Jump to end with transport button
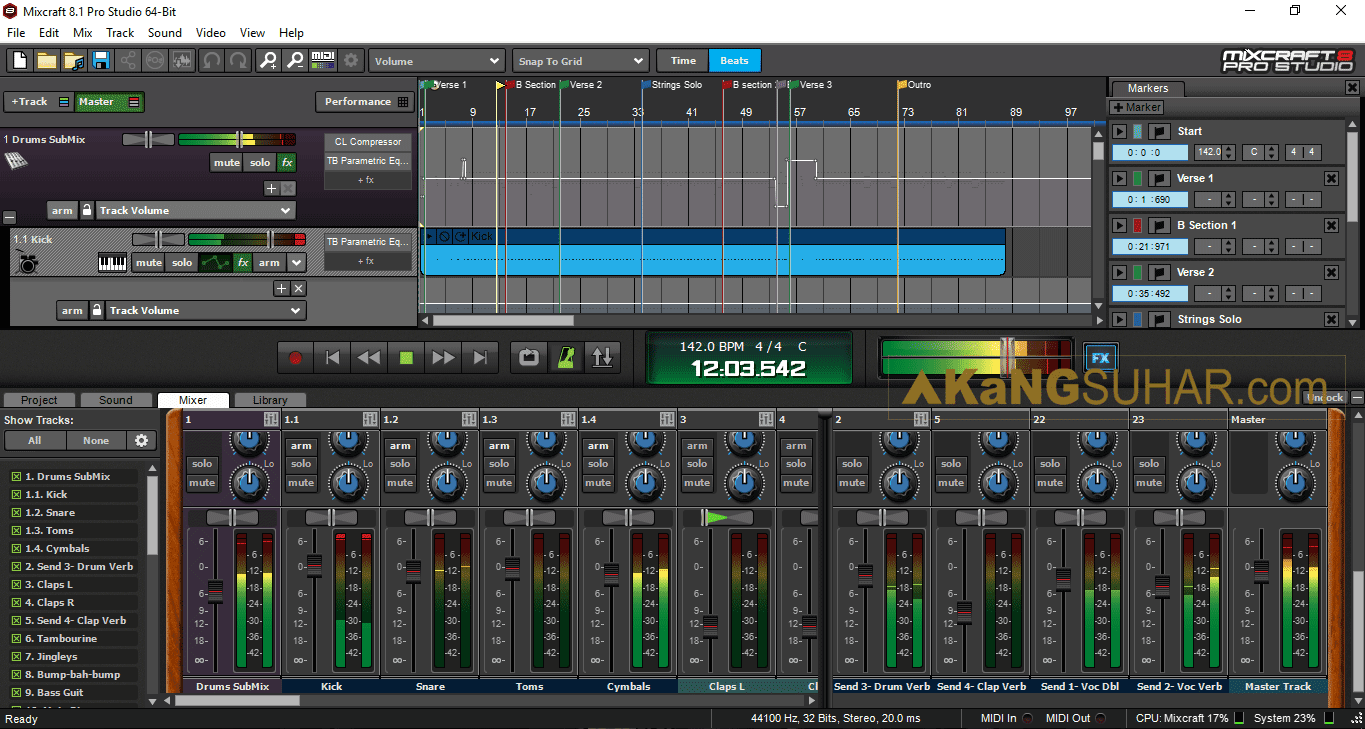 [x=480, y=357]
